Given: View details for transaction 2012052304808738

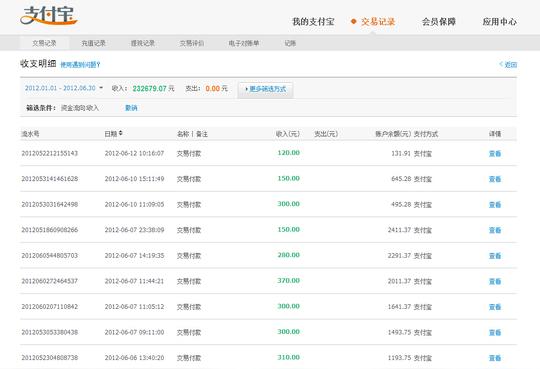Looking at the screenshot, I should click(x=495, y=358).
